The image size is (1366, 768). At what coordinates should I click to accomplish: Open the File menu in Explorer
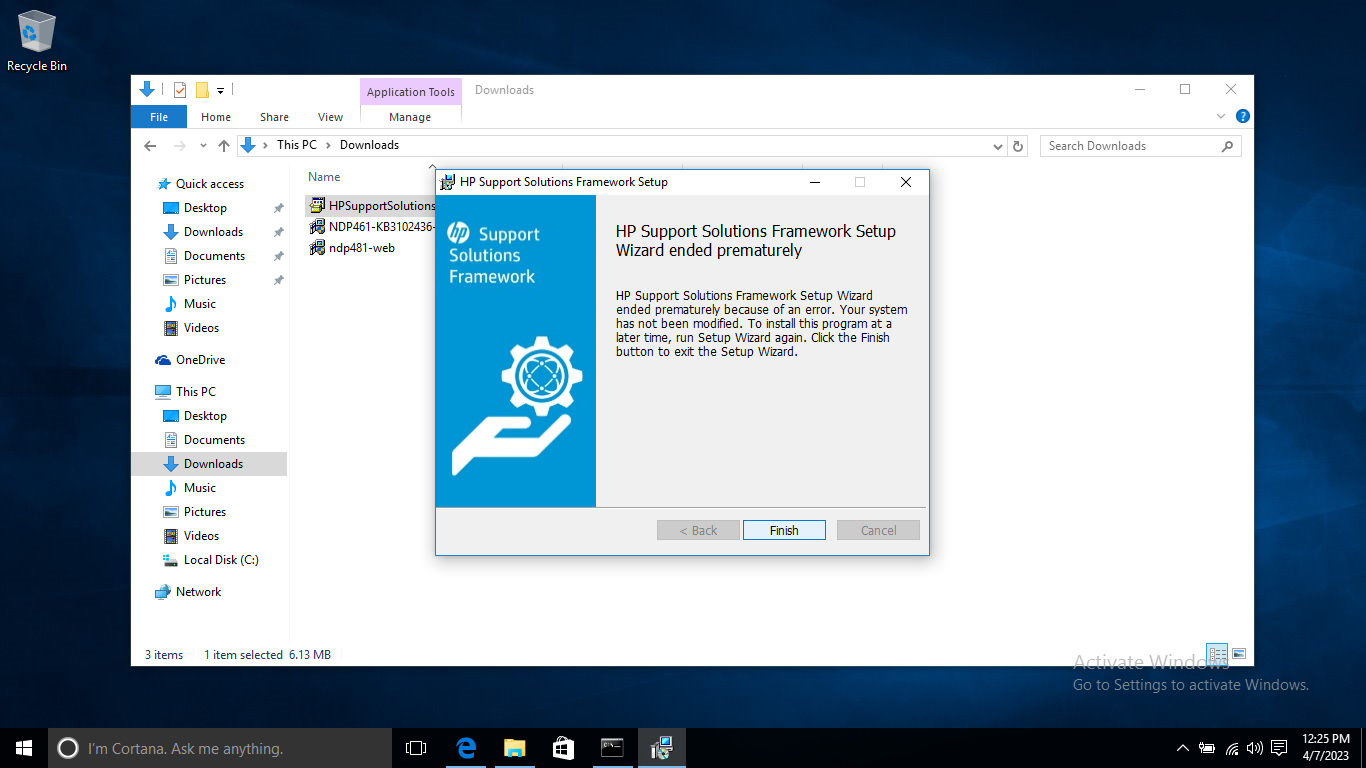coord(158,116)
